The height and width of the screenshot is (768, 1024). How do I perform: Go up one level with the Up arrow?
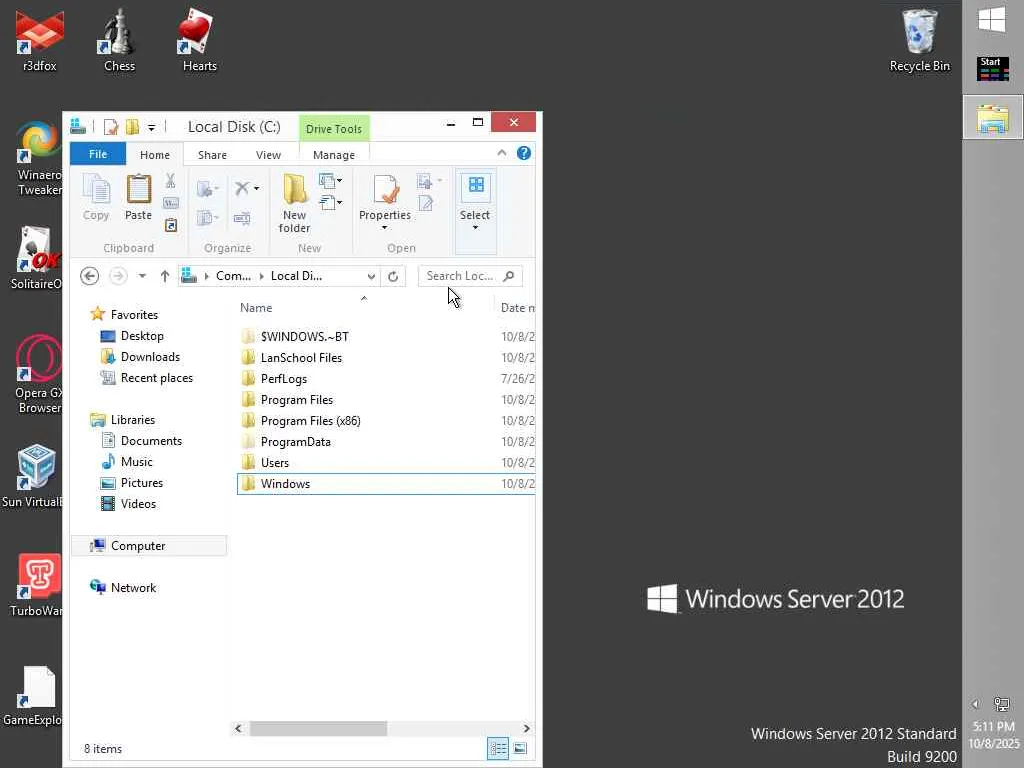pyautogui.click(x=165, y=276)
